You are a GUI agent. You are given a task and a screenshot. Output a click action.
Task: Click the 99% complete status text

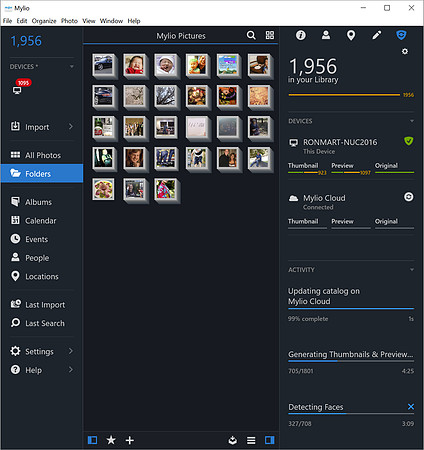[308, 319]
